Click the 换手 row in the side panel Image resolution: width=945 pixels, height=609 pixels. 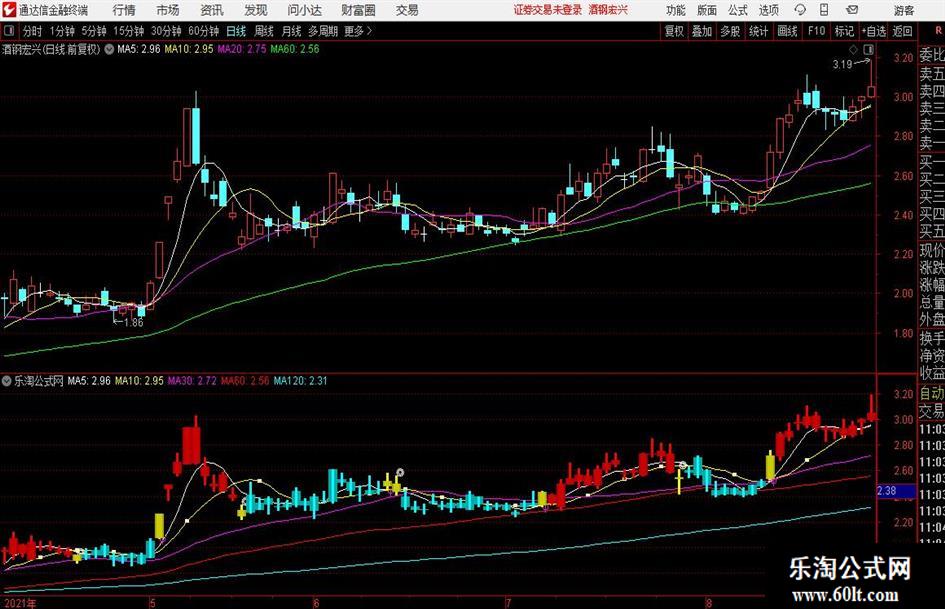click(932, 338)
